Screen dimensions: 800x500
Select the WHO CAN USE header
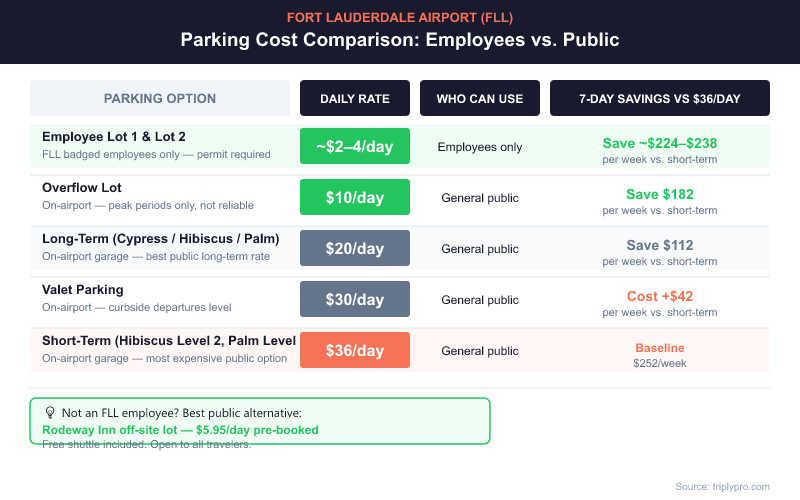pyautogui.click(x=480, y=98)
